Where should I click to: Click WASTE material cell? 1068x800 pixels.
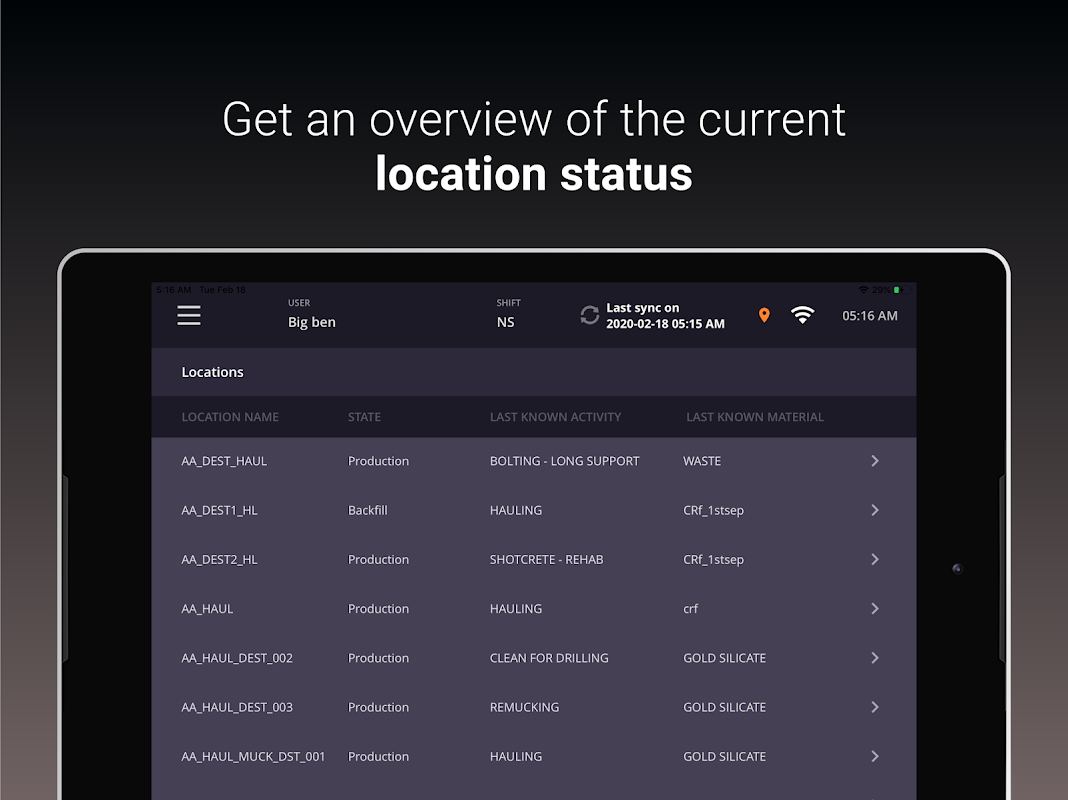click(702, 461)
